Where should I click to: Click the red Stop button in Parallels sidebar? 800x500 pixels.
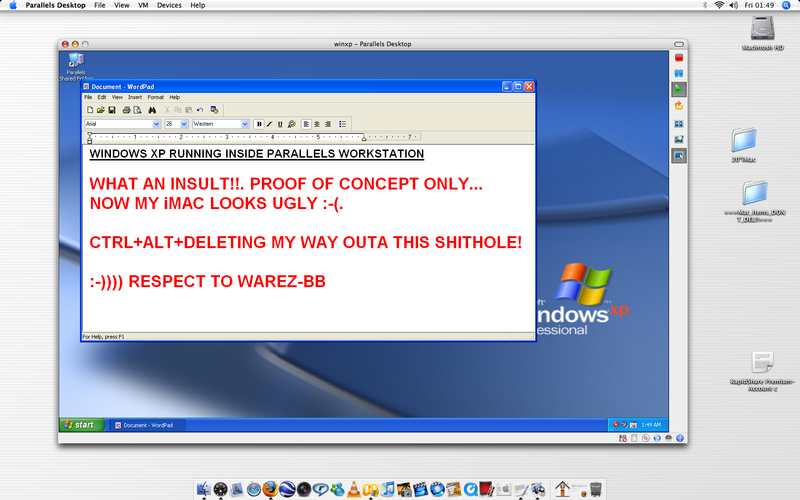[x=678, y=57]
